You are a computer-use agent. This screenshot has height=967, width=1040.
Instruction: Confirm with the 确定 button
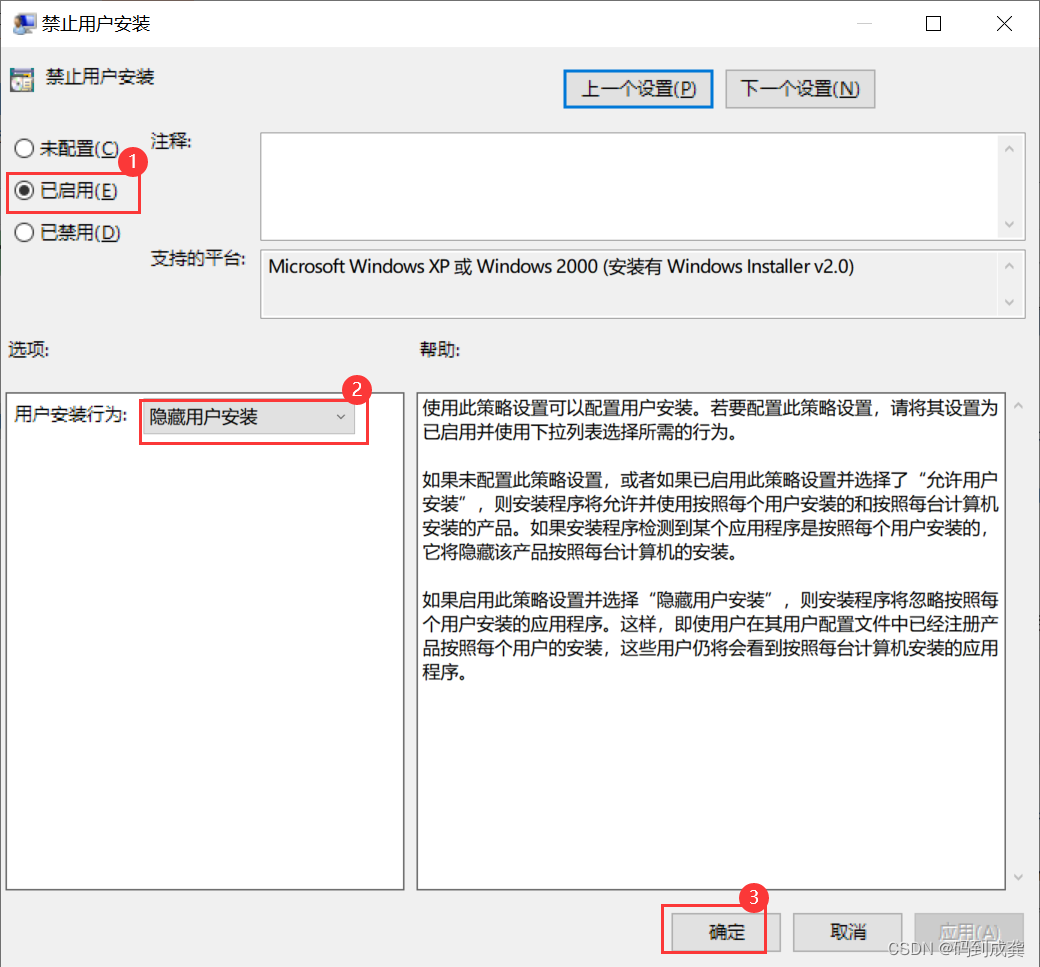coord(726,932)
